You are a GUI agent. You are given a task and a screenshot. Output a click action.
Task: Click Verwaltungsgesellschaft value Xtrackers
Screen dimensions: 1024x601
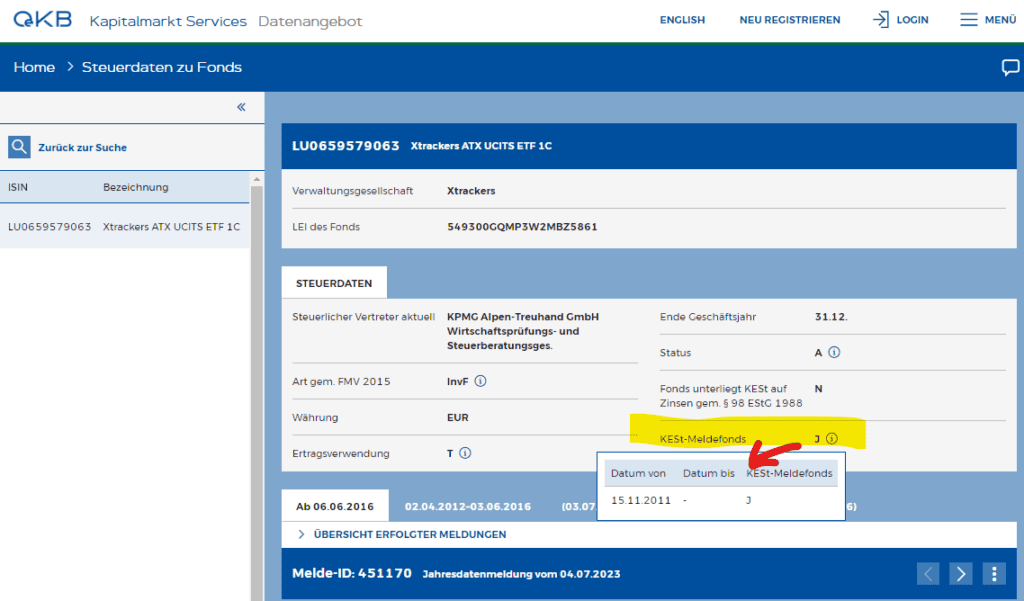(x=471, y=191)
